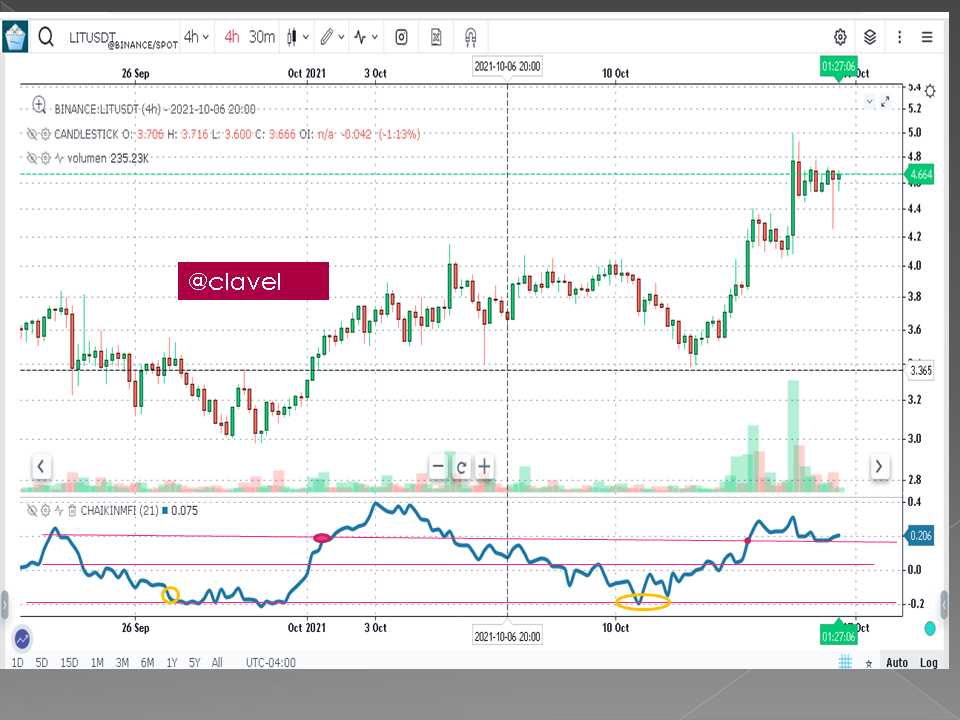Click the price scale settings gear
Image resolution: width=960 pixels, height=720 pixels.
[930, 91]
